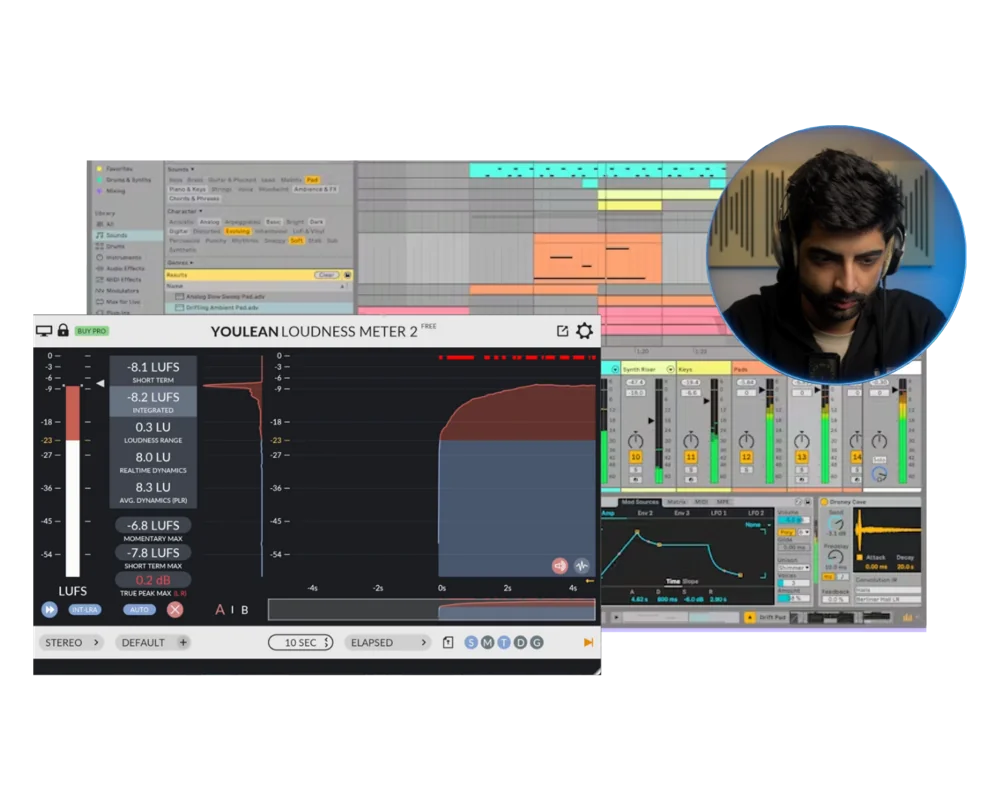Viewport: 1000px width, 800px height.
Task: Click the -8.1 LUFS Short Term readout
Action: (x=153, y=371)
